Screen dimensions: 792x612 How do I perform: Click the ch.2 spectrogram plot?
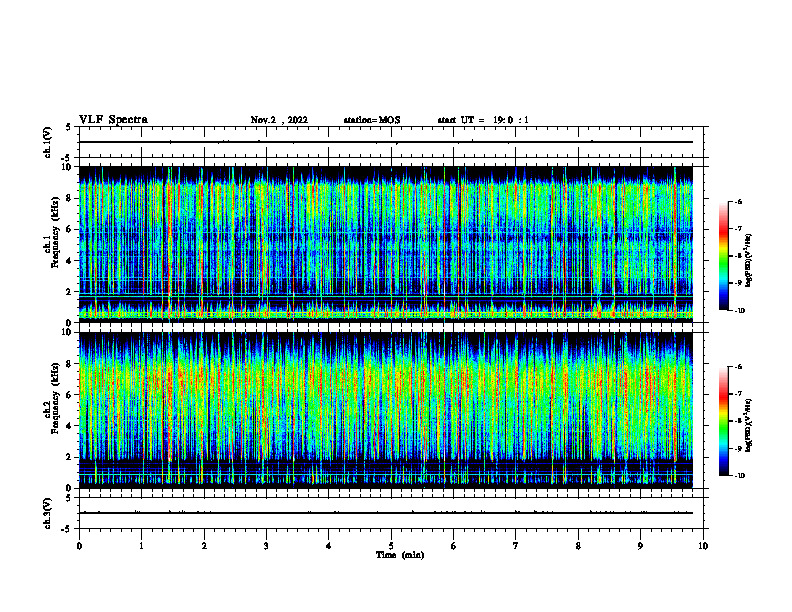point(386,410)
